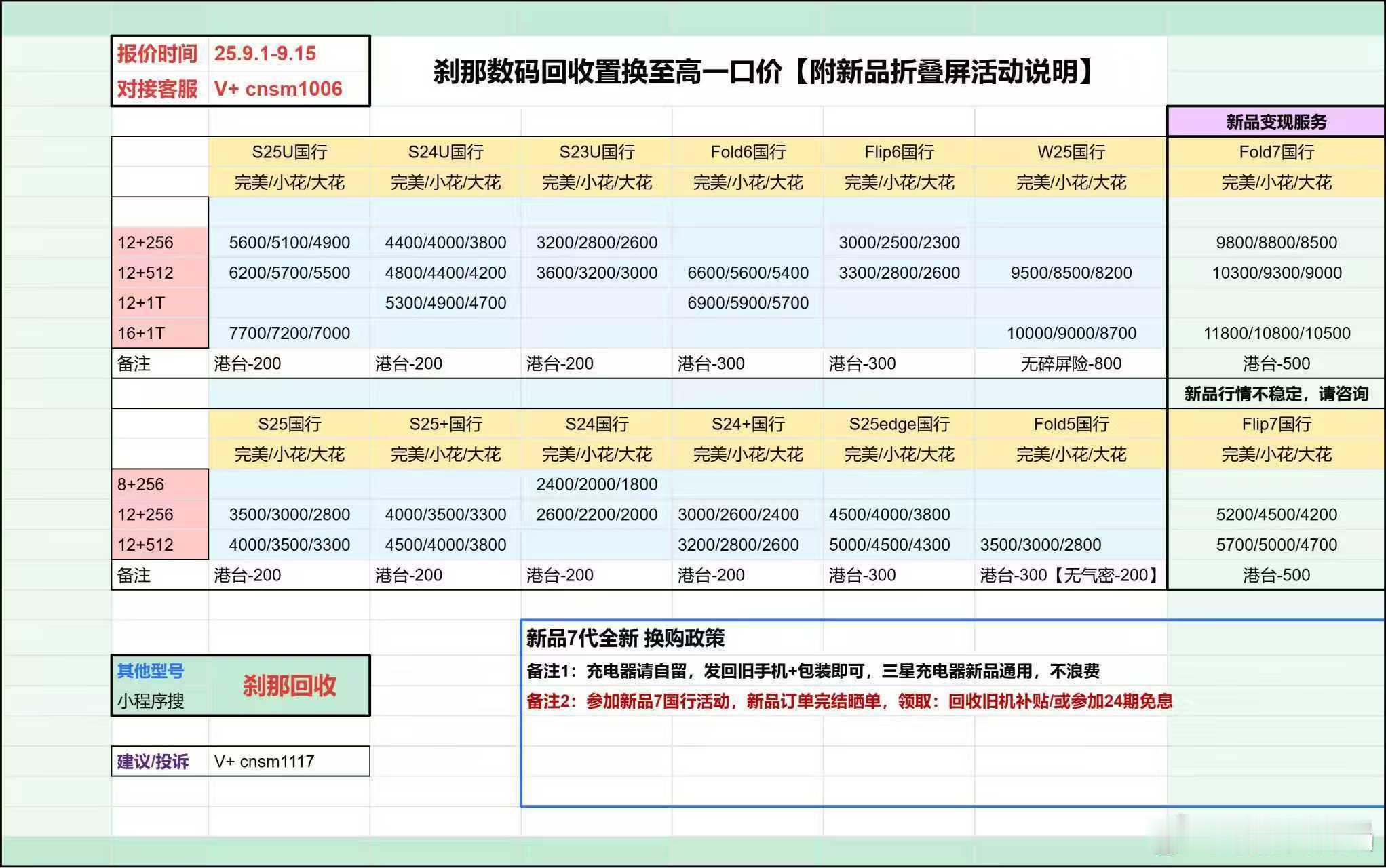Select price cell 4800/4400/4200
Viewport: 1386px width, 868px height.
tap(446, 273)
